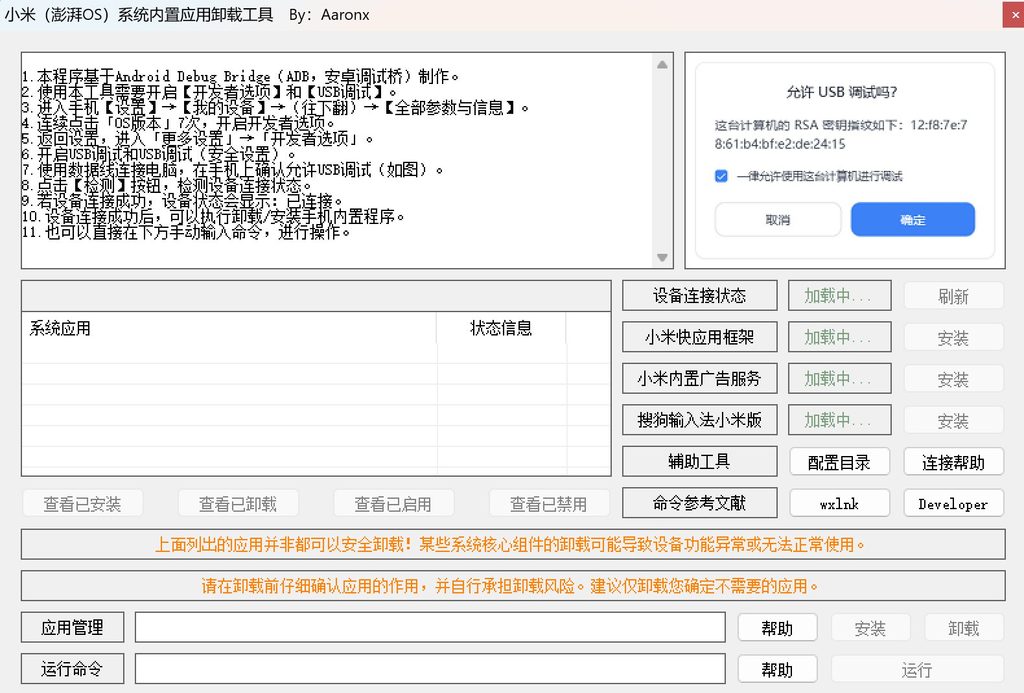This screenshot has width=1024, height=693.
Task: Click the 状态信息 column header
Action: [x=501, y=328]
